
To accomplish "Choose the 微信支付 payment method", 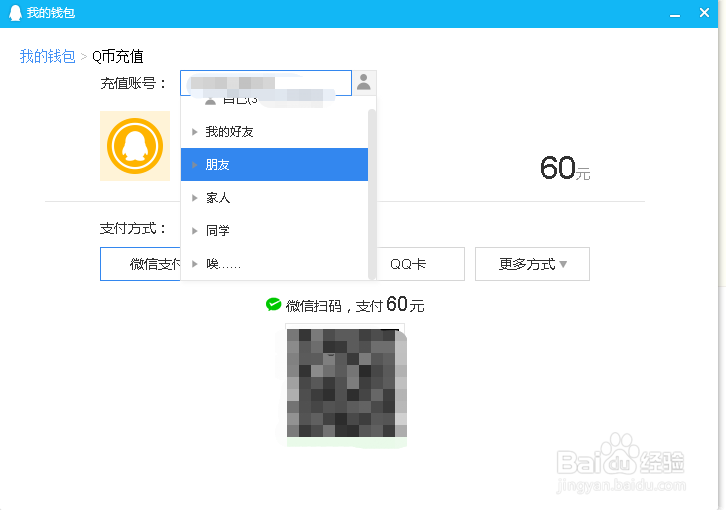I will pos(140,264).
